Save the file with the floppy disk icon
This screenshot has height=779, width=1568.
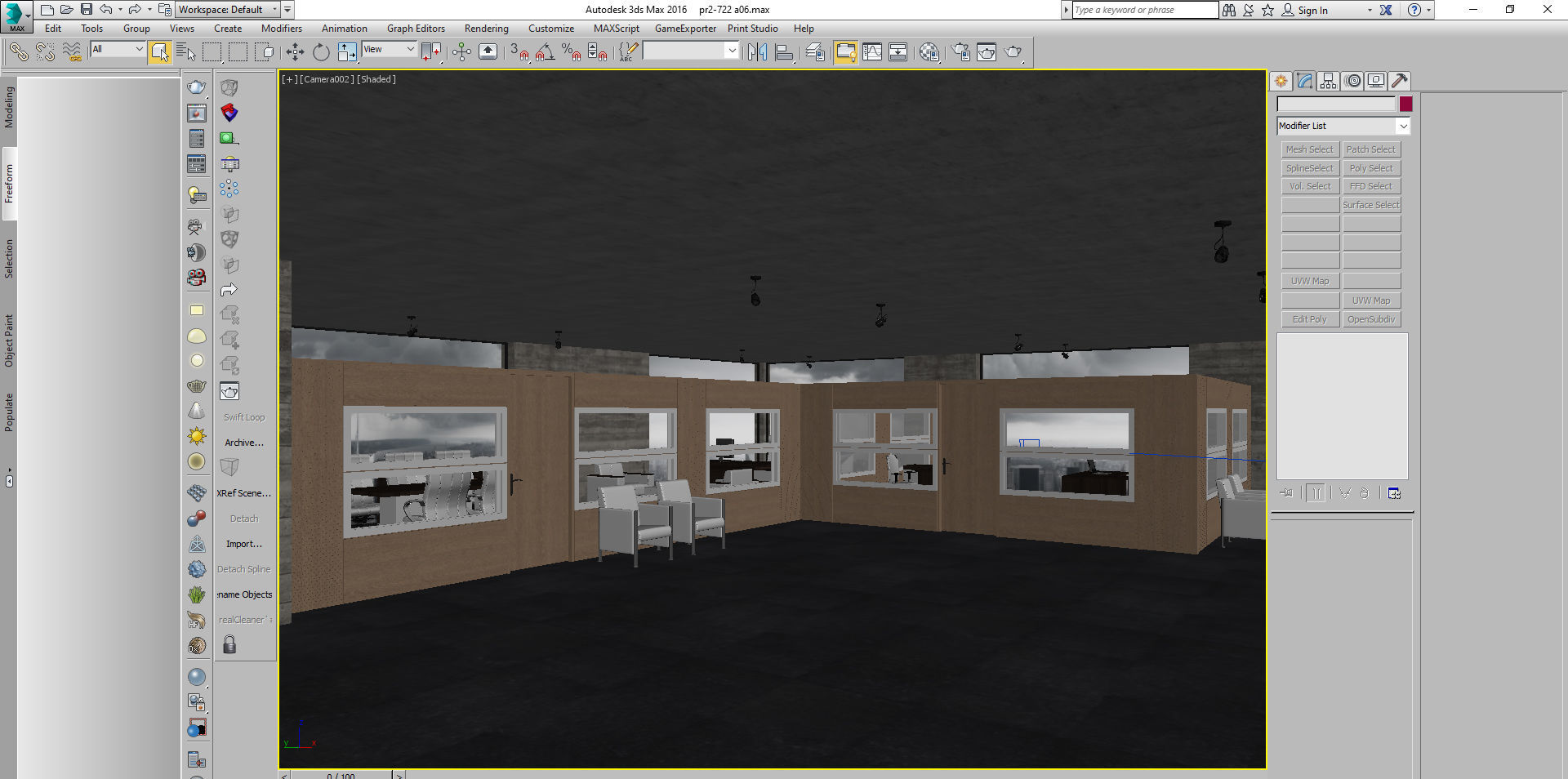pos(87,10)
